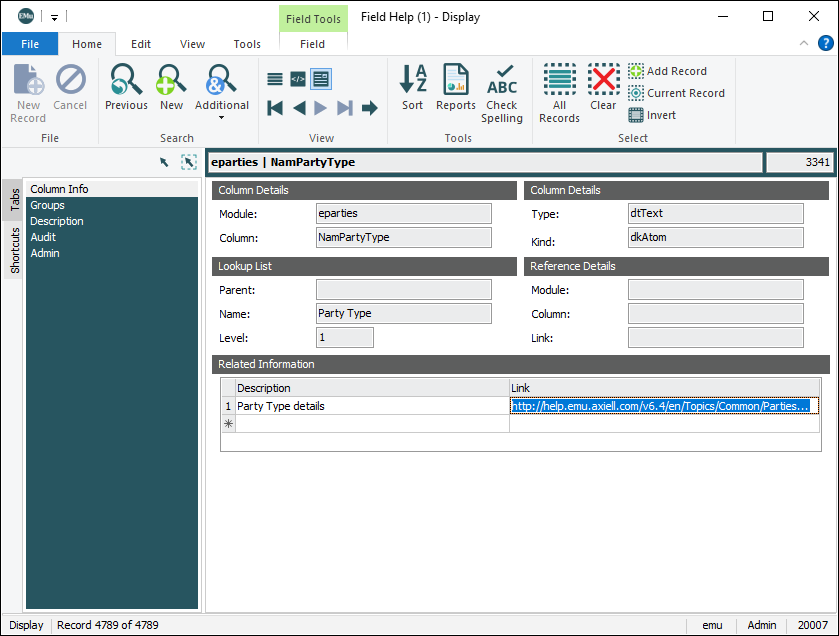This screenshot has width=839, height=636.
Task: Start a New search
Action: pyautogui.click(x=170, y=90)
